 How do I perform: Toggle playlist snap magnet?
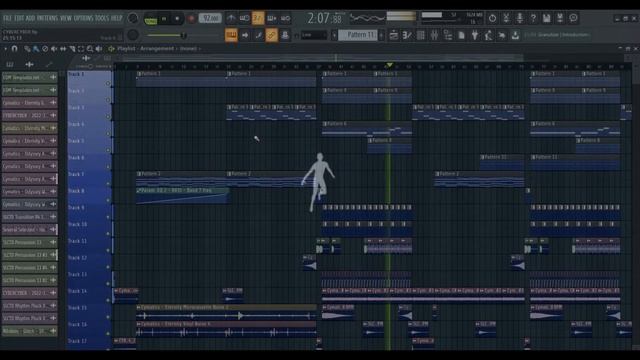pos(14,49)
